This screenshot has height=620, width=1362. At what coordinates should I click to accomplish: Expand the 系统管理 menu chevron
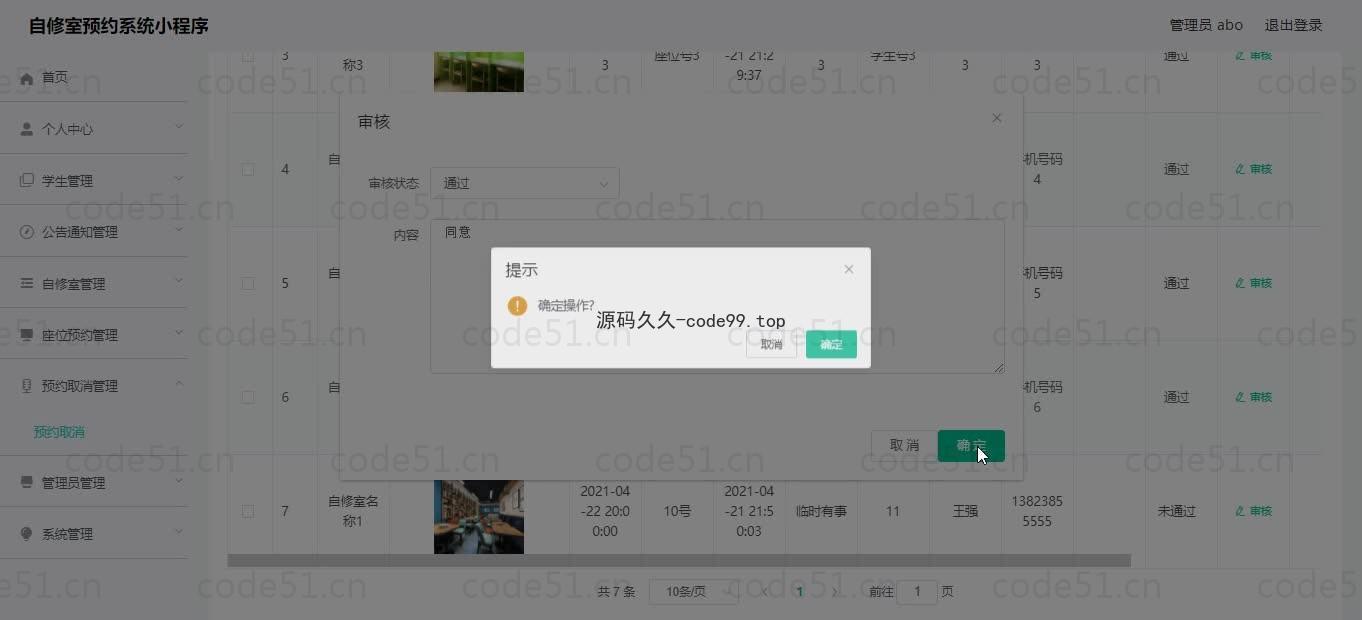pyautogui.click(x=179, y=531)
